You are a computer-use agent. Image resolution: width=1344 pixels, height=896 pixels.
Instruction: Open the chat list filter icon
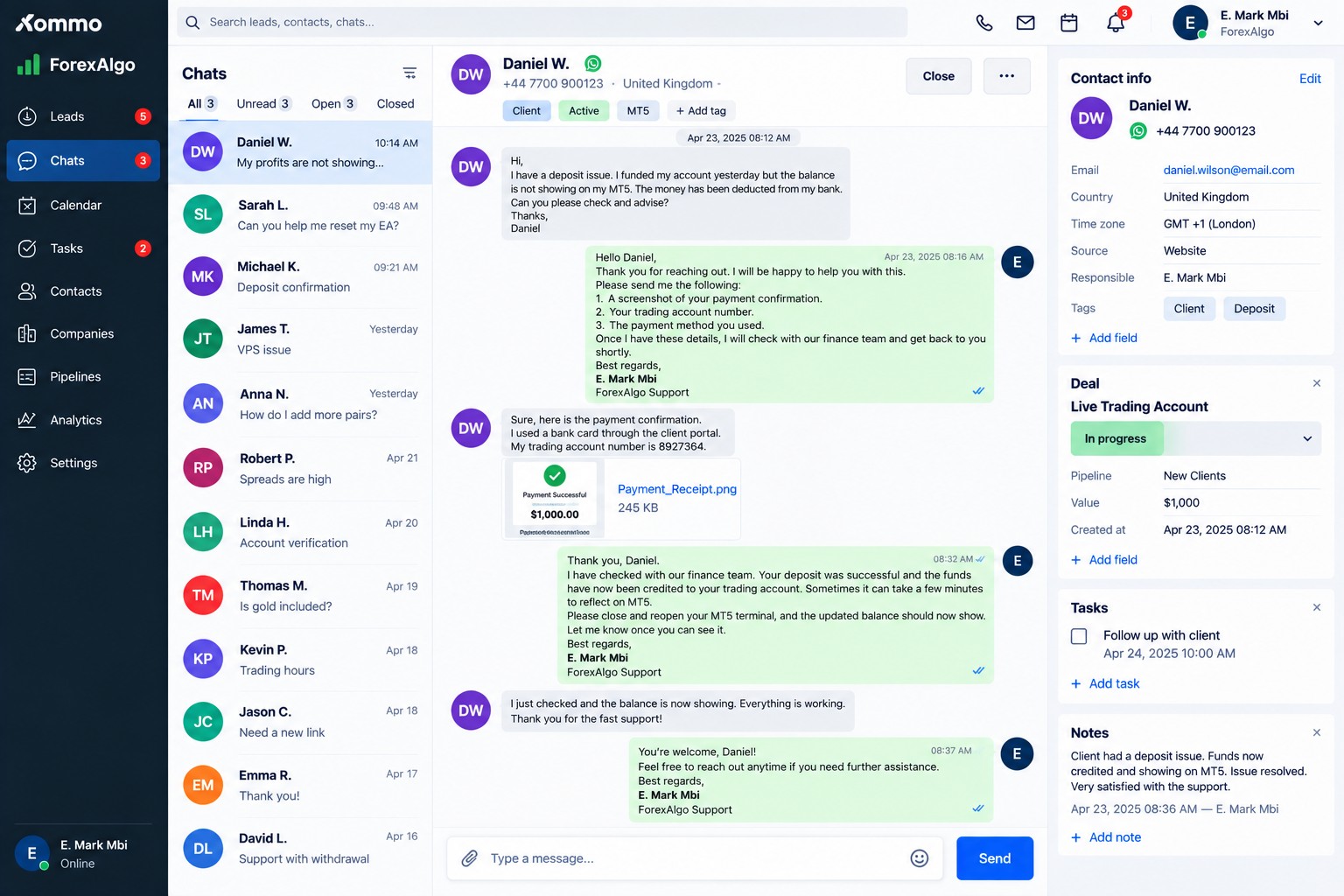click(x=409, y=73)
